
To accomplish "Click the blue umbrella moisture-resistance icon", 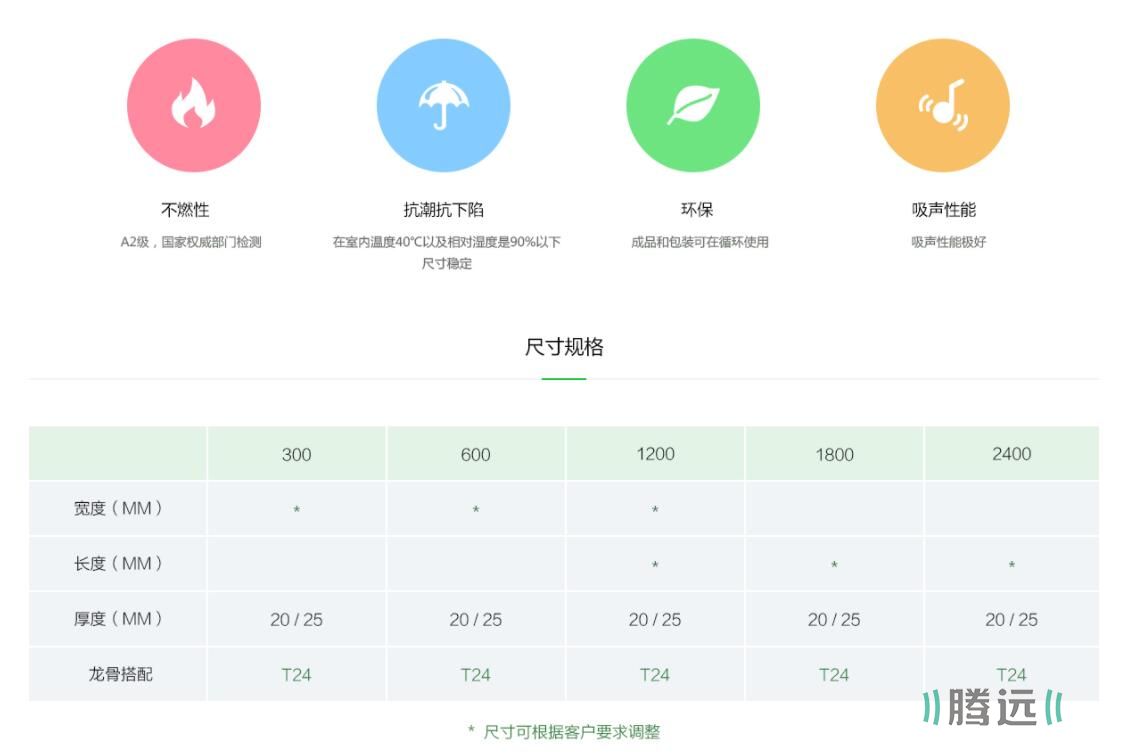I will [443, 105].
